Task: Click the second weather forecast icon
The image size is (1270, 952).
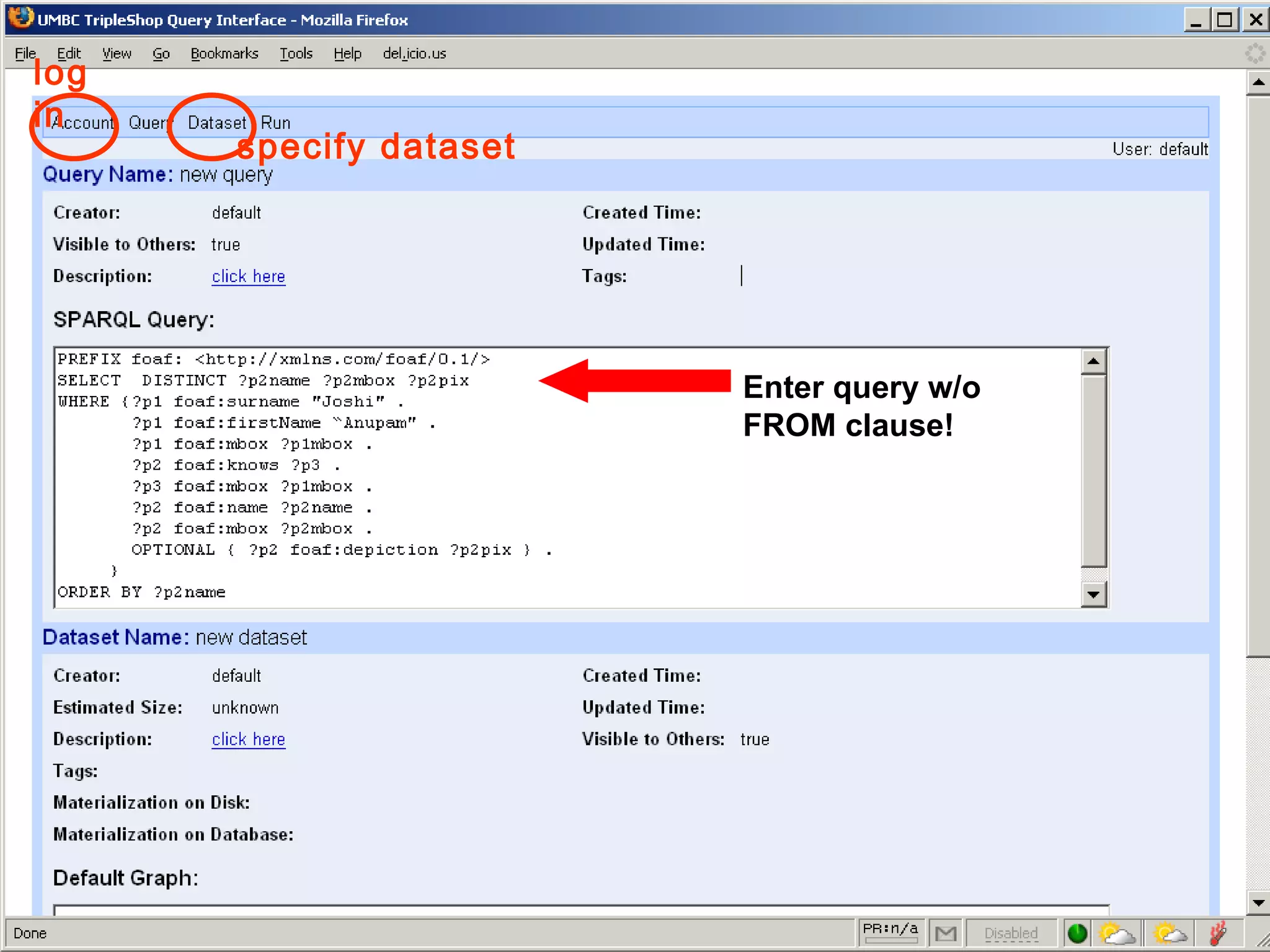Action: coord(1170,933)
